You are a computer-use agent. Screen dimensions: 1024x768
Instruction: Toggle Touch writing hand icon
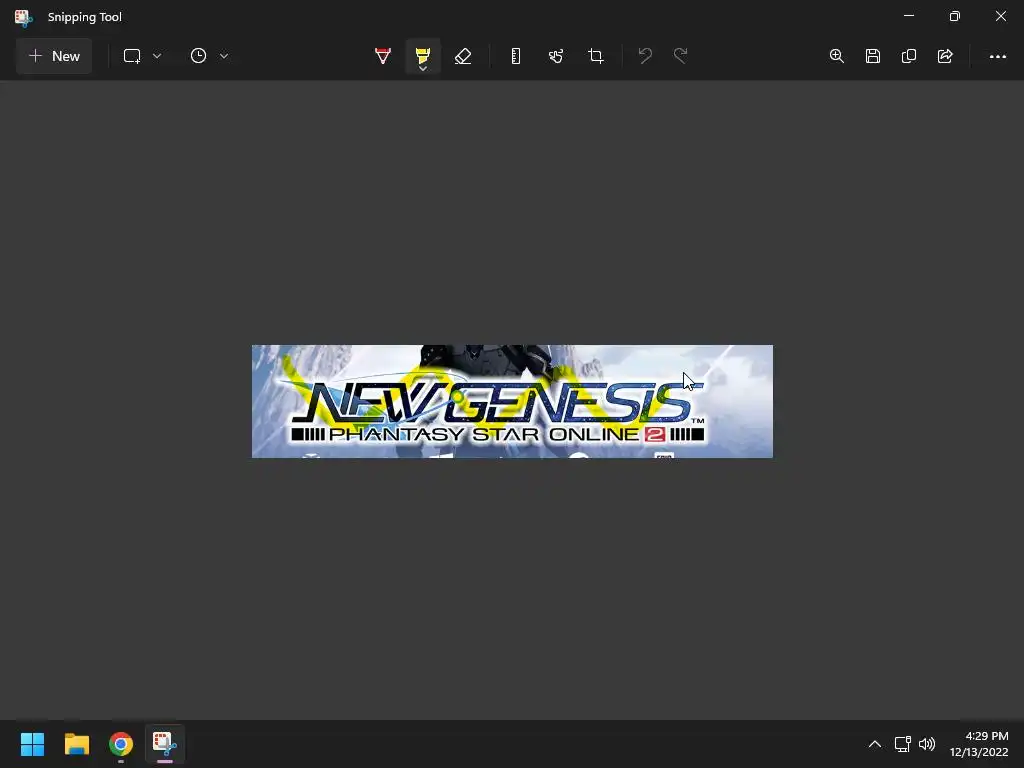556,56
